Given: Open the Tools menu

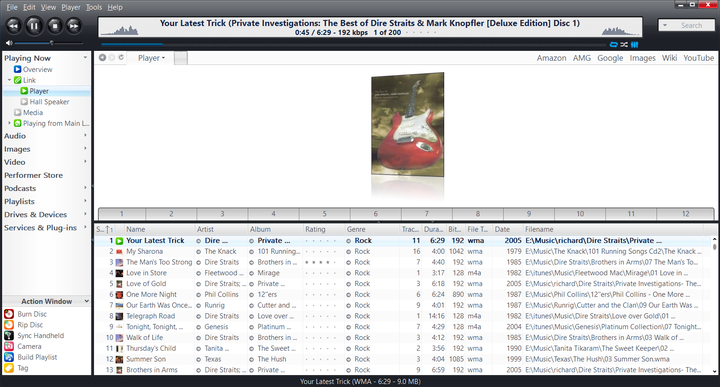Looking at the screenshot, I should (x=94, y=7).
